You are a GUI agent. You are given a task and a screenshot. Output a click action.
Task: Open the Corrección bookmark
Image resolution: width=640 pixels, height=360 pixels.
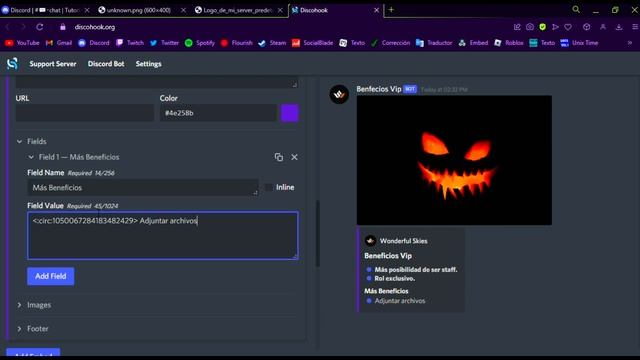pyautogui.click(x=390, y=43)
